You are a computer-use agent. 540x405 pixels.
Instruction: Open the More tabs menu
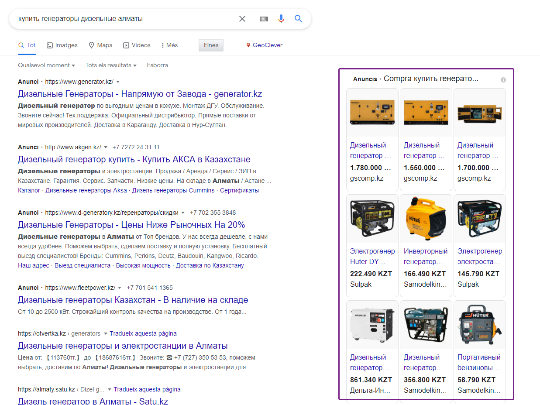click(x=169, y=45)
